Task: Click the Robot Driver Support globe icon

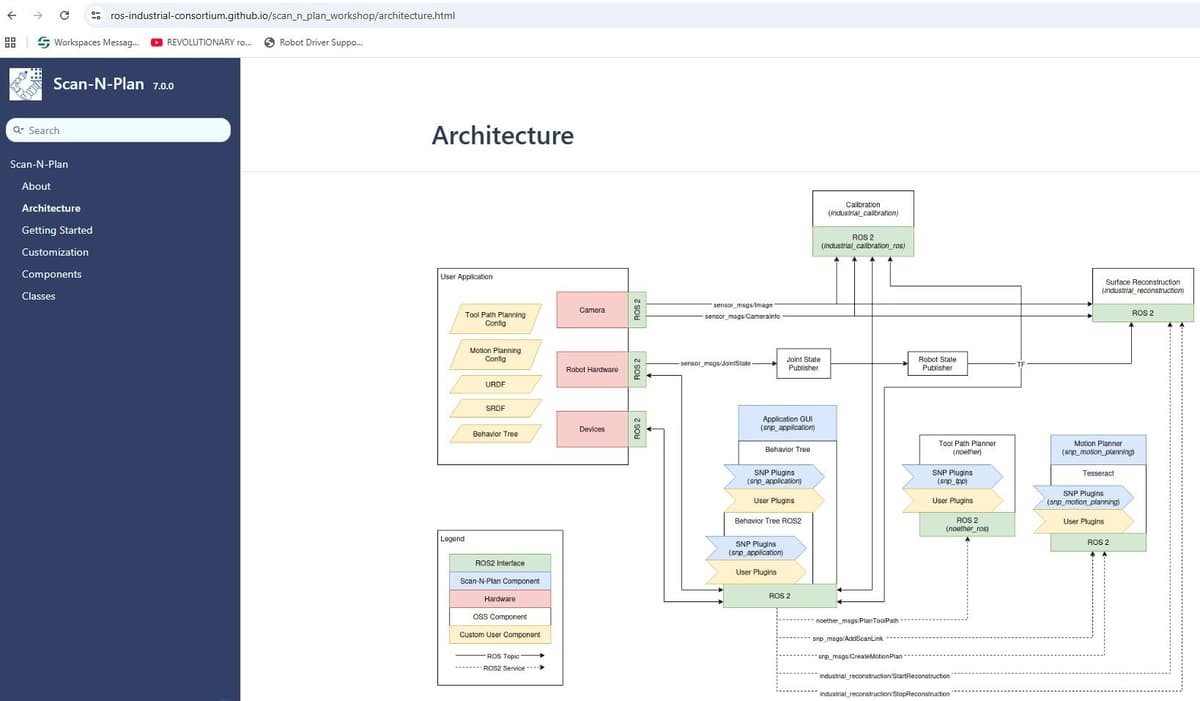Action: 268,42
